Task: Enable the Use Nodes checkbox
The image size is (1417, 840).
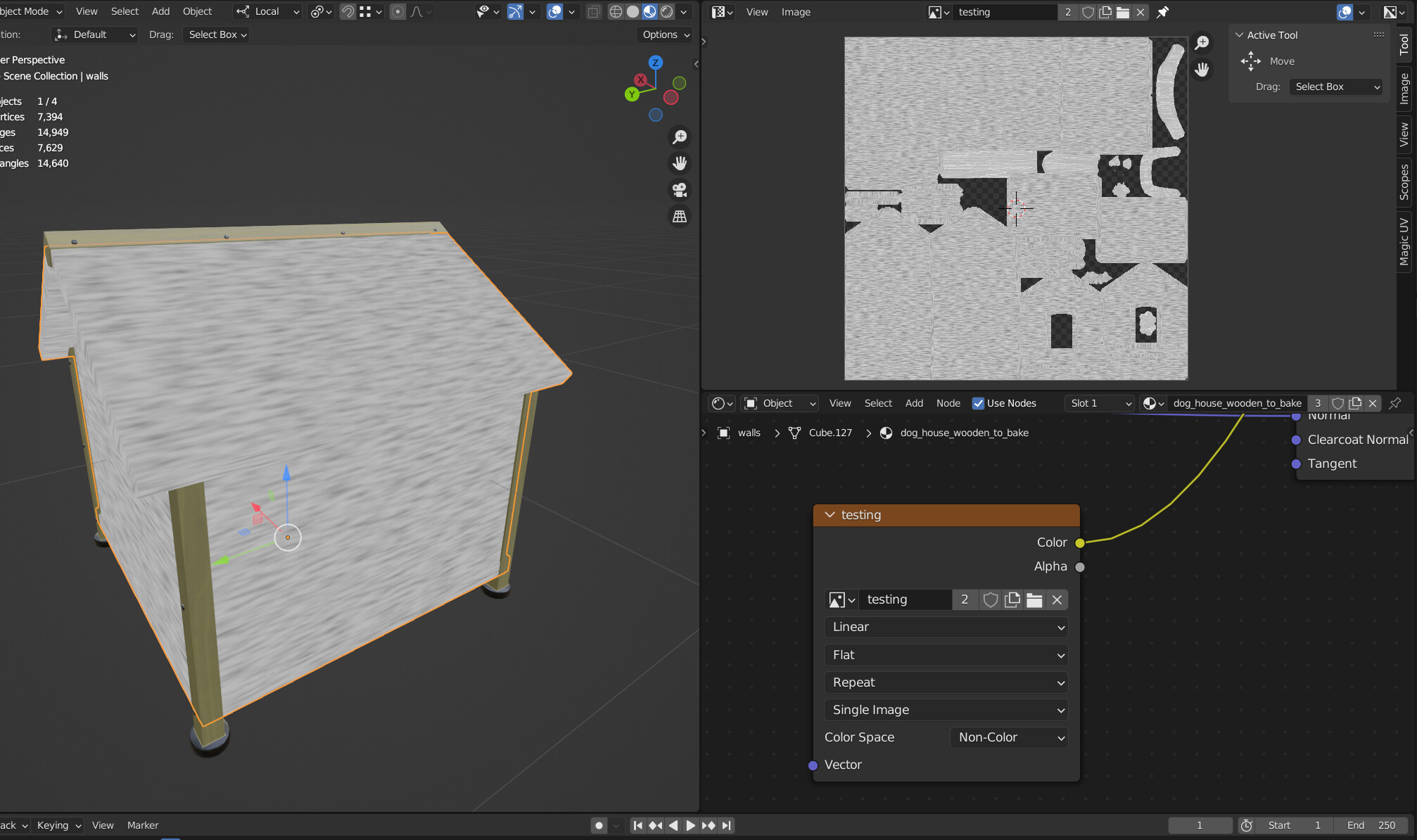Action: 979,403
